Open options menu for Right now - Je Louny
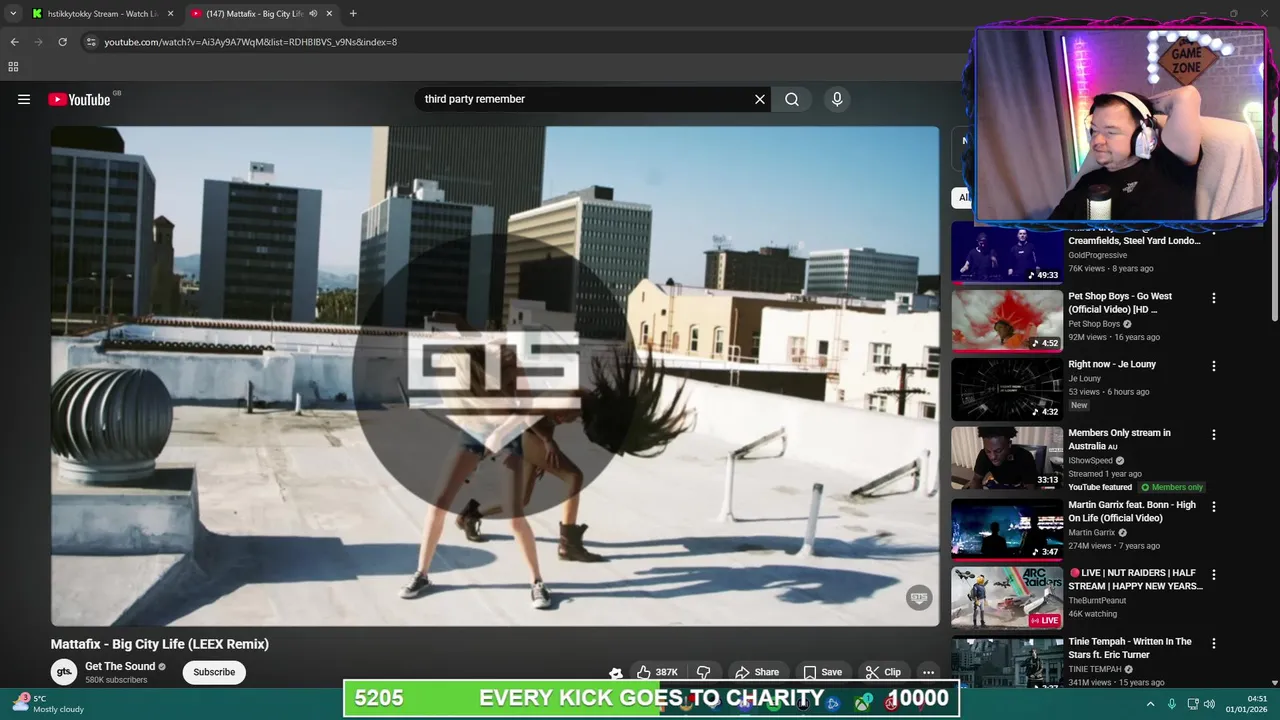1280x720 pixels. point(1214,366)
